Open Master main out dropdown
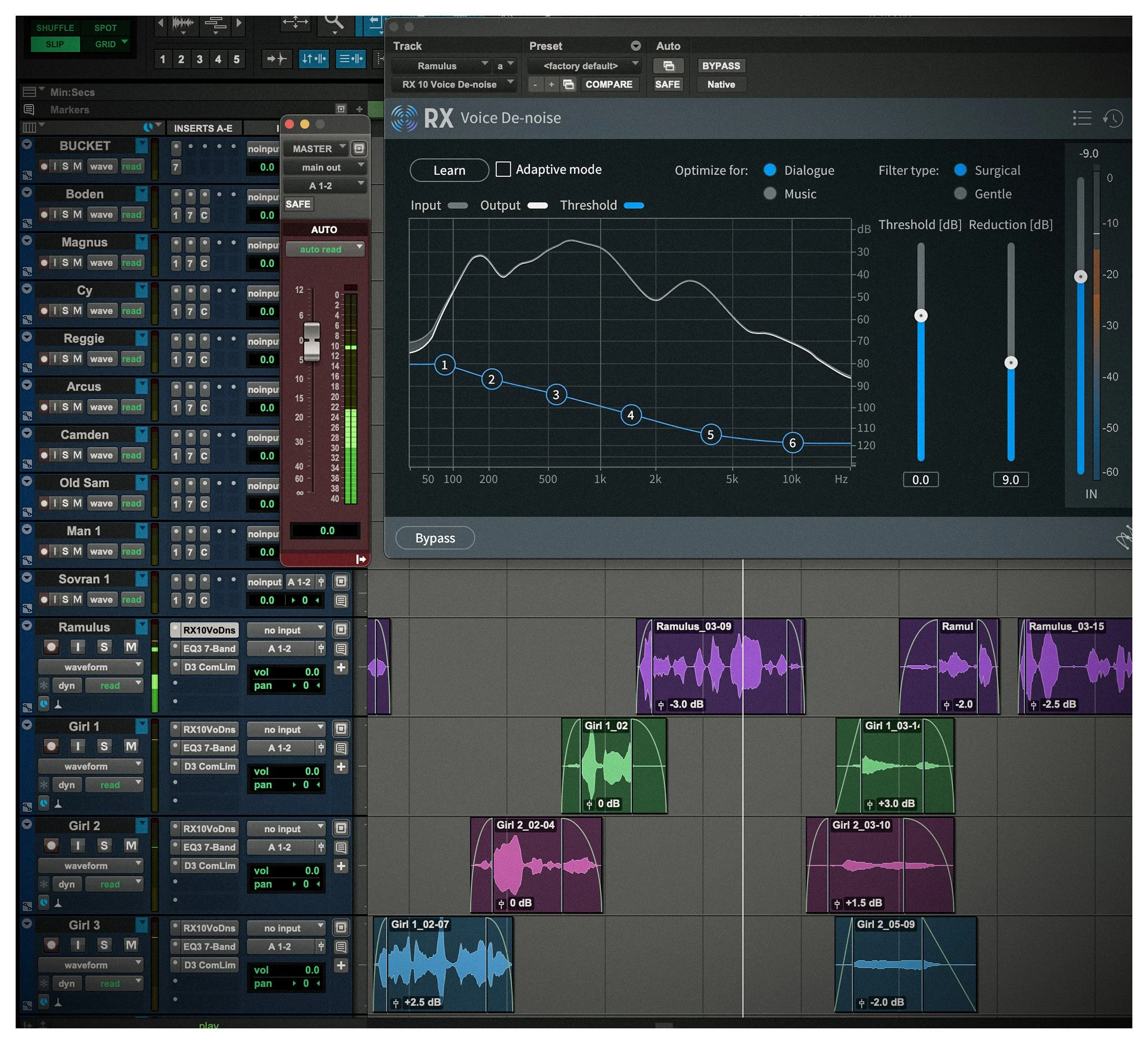Screen dimensions: 1148x1044 click(x=325, y=167)
